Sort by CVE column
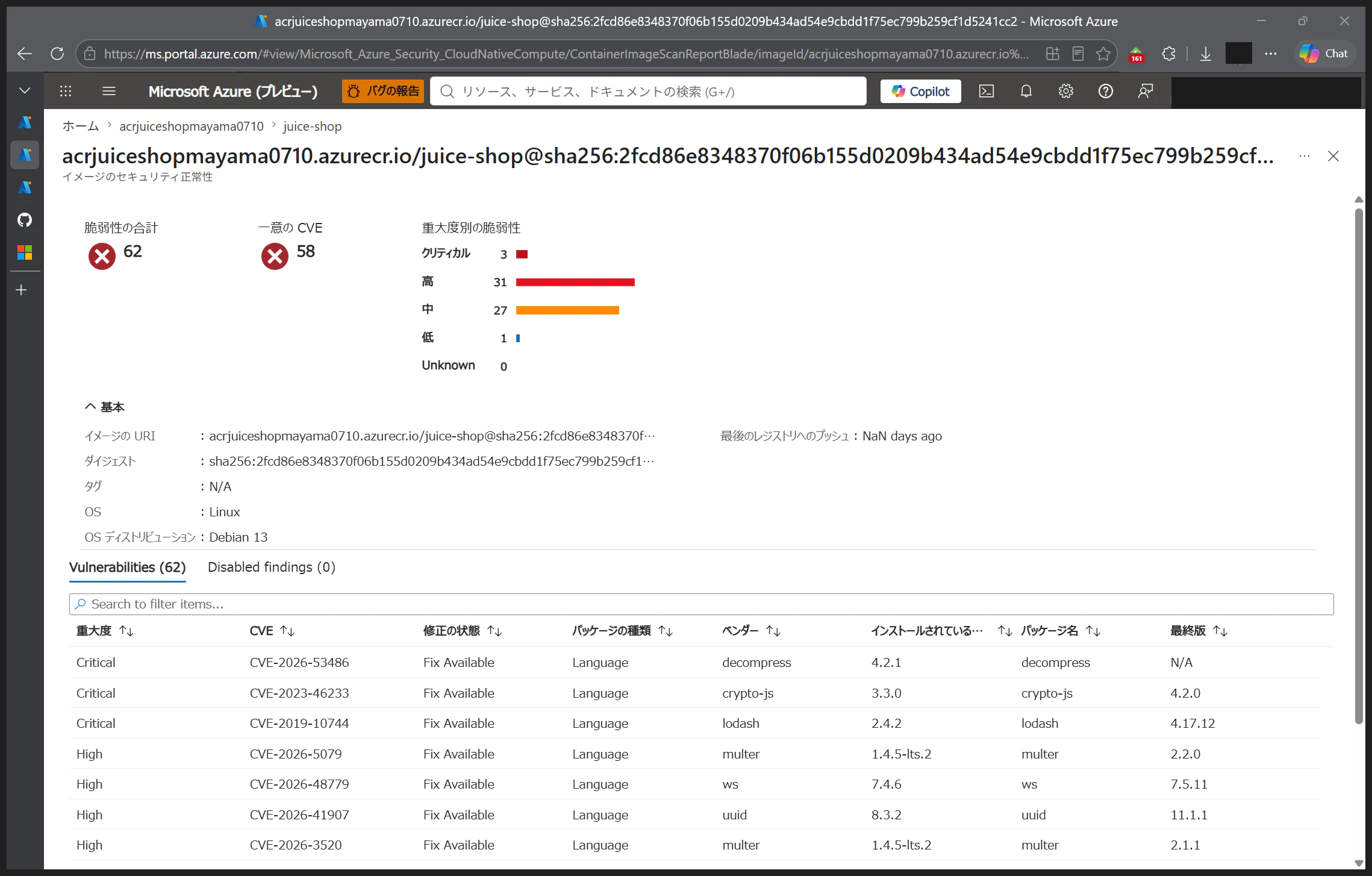Image resolution: width=1372 pixels, height=876 pixels. click(272, 631)
